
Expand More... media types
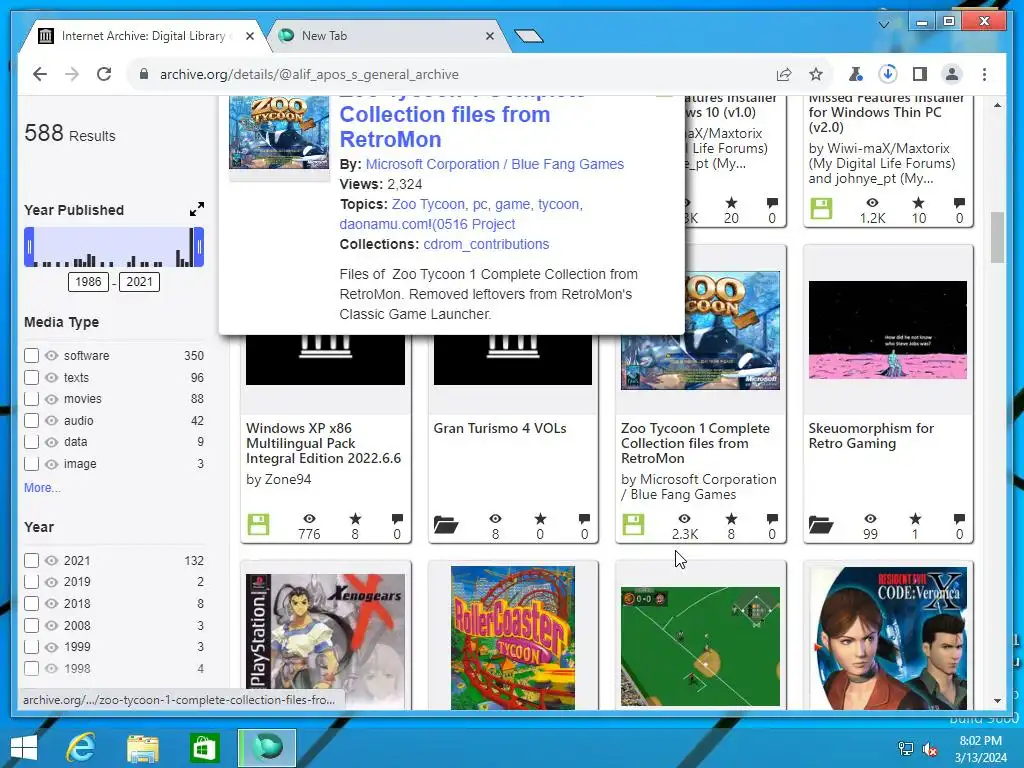pos(42,488)
